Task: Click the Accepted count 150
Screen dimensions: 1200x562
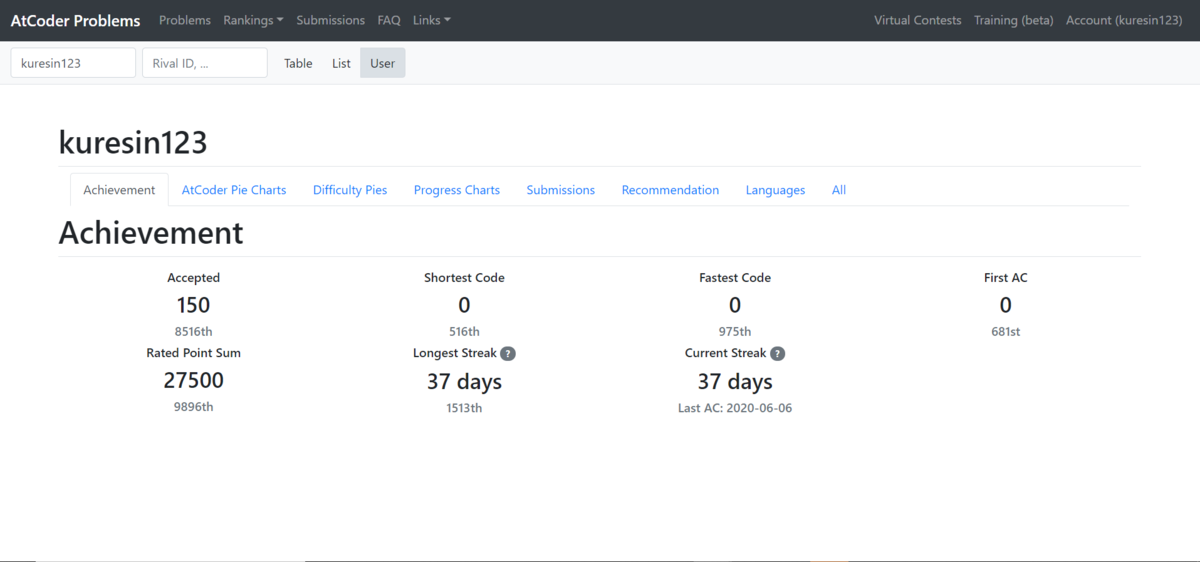Action: click(x=194, y=305)
